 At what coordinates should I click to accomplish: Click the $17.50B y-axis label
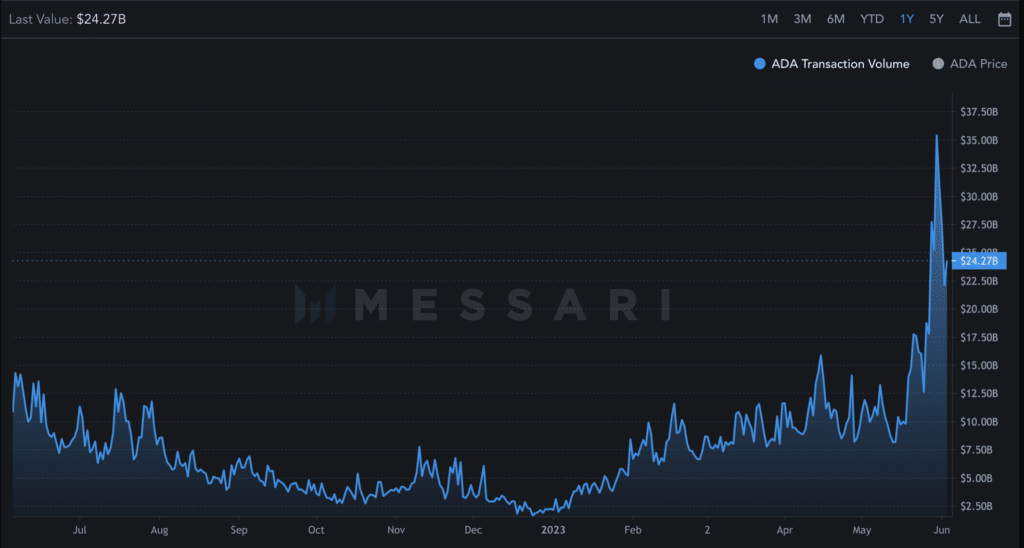pyautogui.click(x=979, y=338)
